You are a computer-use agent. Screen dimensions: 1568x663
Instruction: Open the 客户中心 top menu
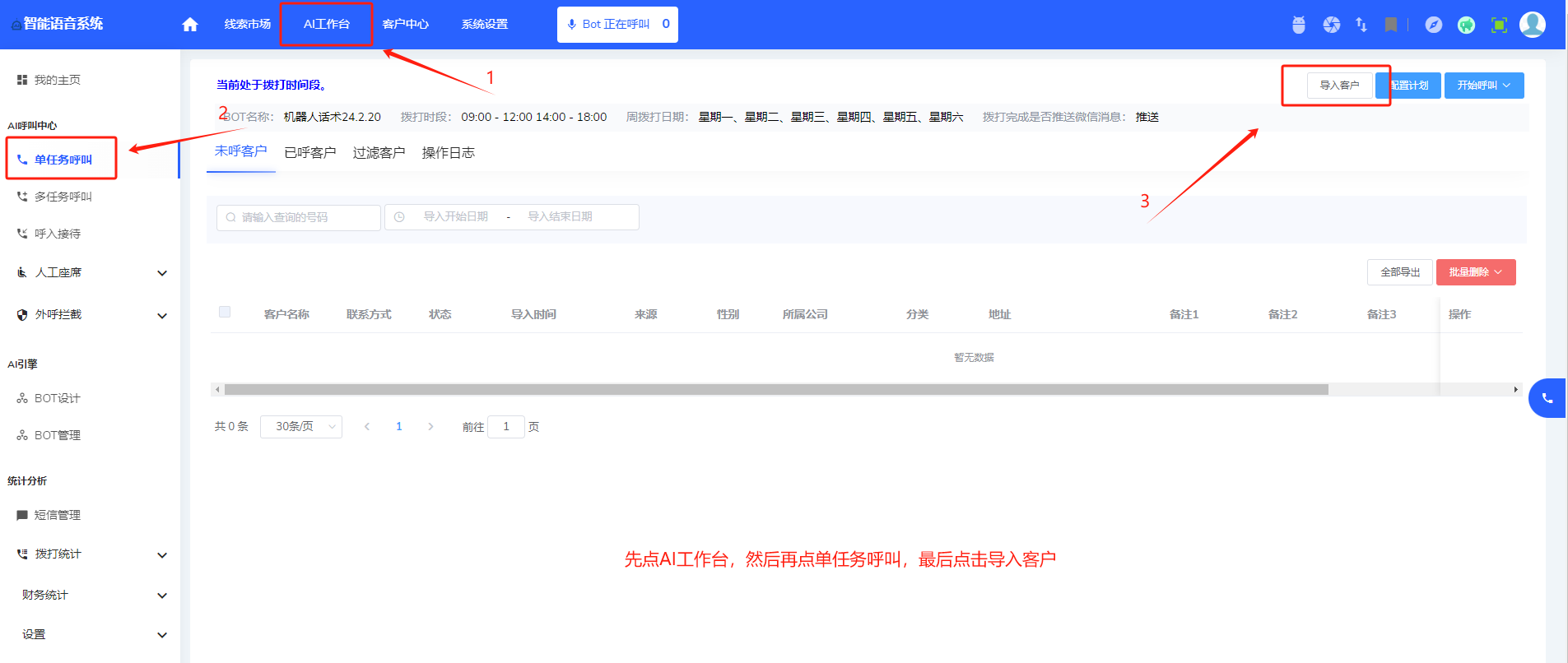click(406, 25)
